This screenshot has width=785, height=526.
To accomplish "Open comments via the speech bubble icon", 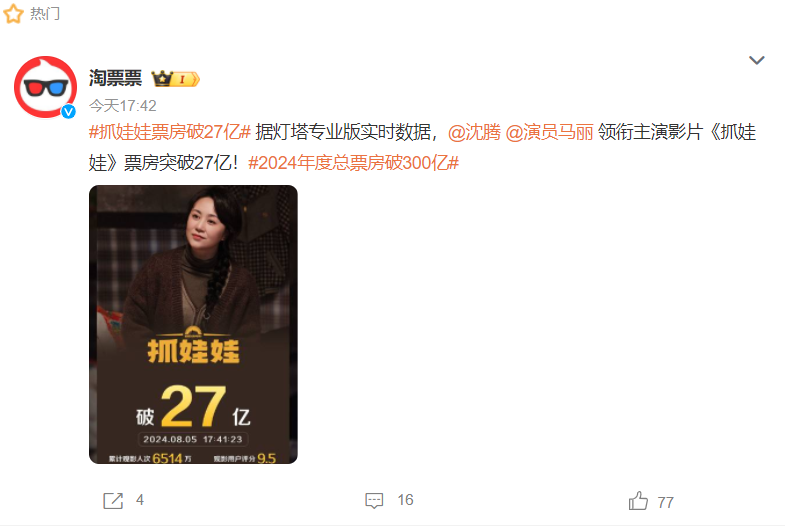I will 374,500.
